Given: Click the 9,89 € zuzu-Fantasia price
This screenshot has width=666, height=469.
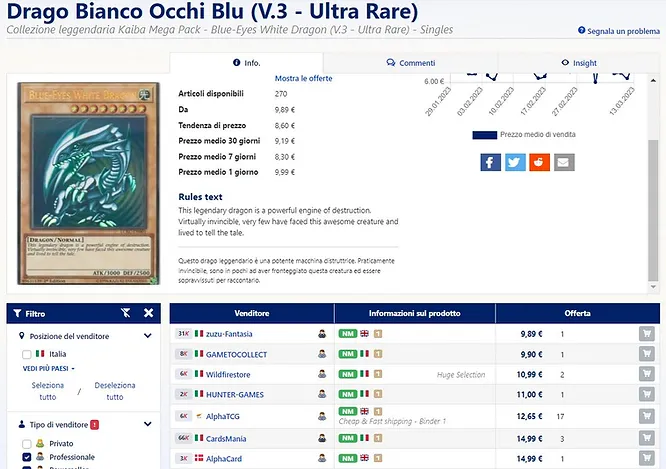Looking at the screenshot, I should tap(531, 334).
